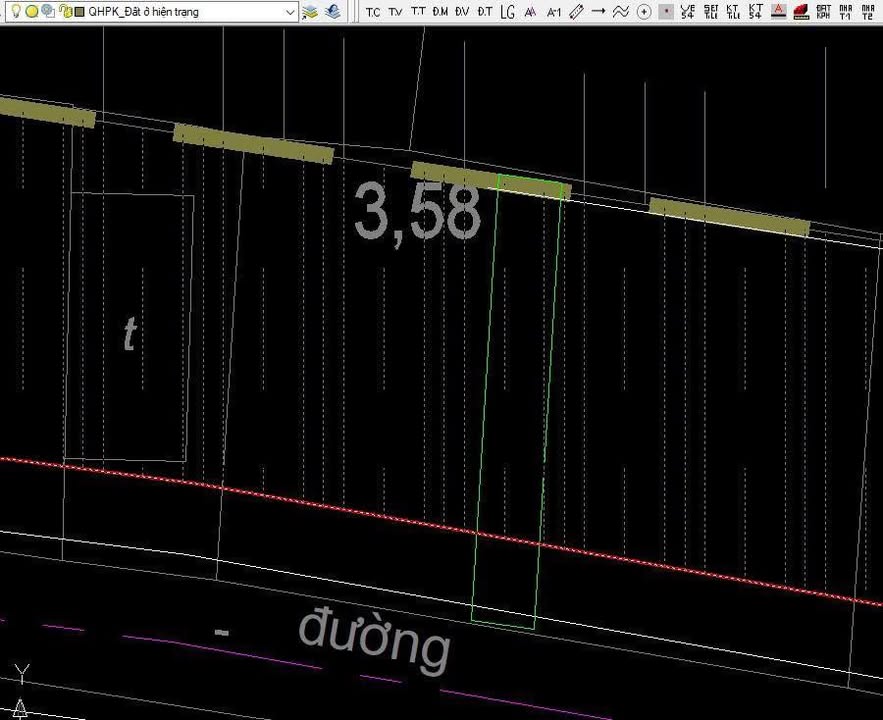The image size is (883, 720).
Task: Click the AA text style button
Action: point(532,12)
